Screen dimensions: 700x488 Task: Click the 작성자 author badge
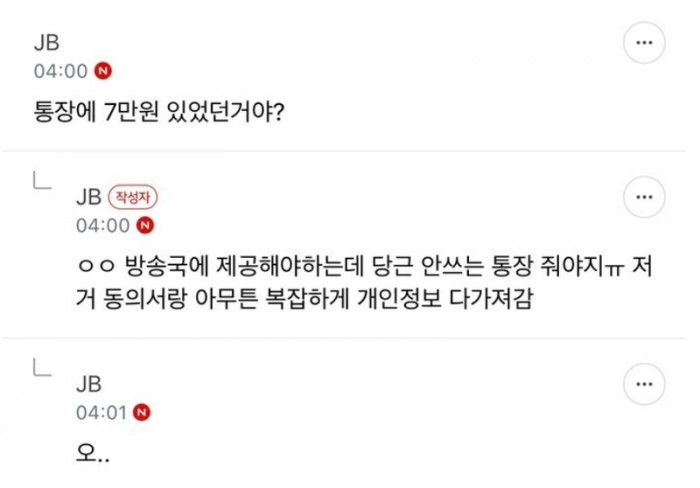coord(133,197)
